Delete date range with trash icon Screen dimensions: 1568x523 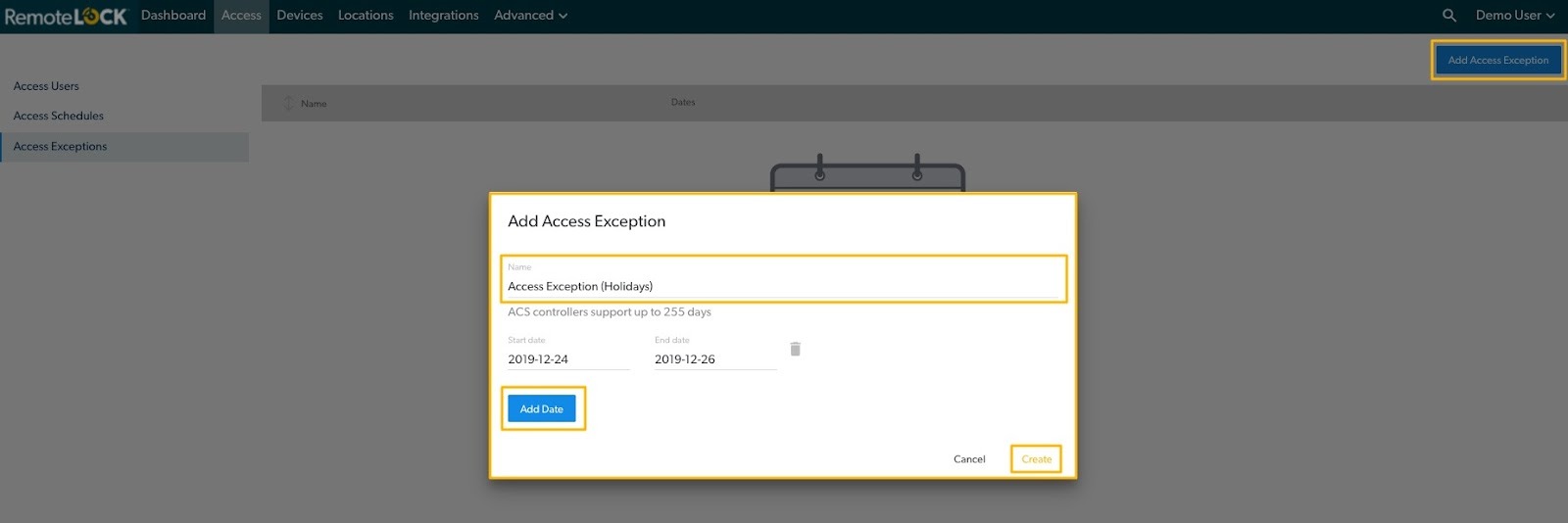click(x=795, y=350)
